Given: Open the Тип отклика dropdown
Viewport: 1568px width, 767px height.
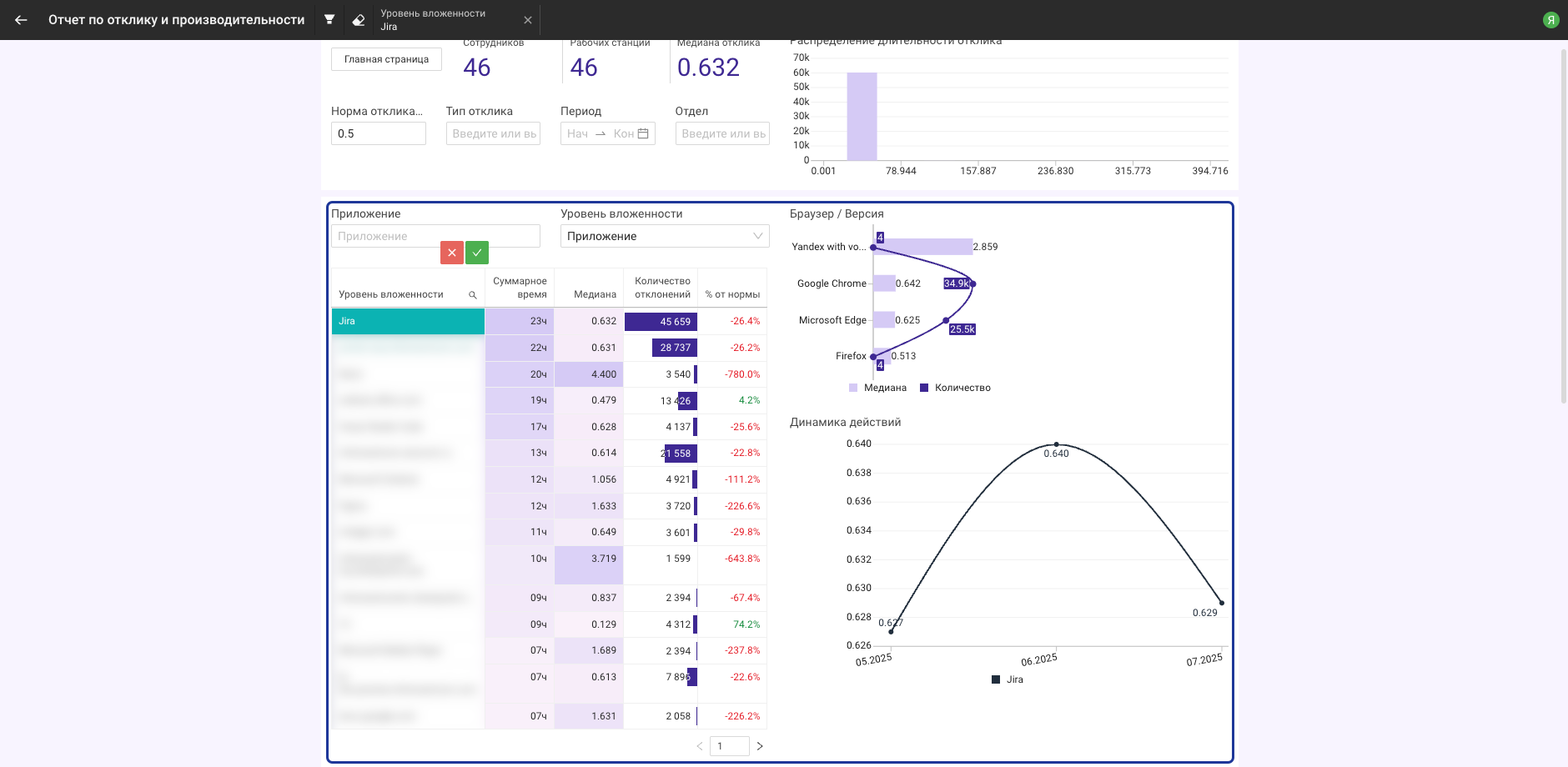Looking at the screenshot, I should click(493, 133).
